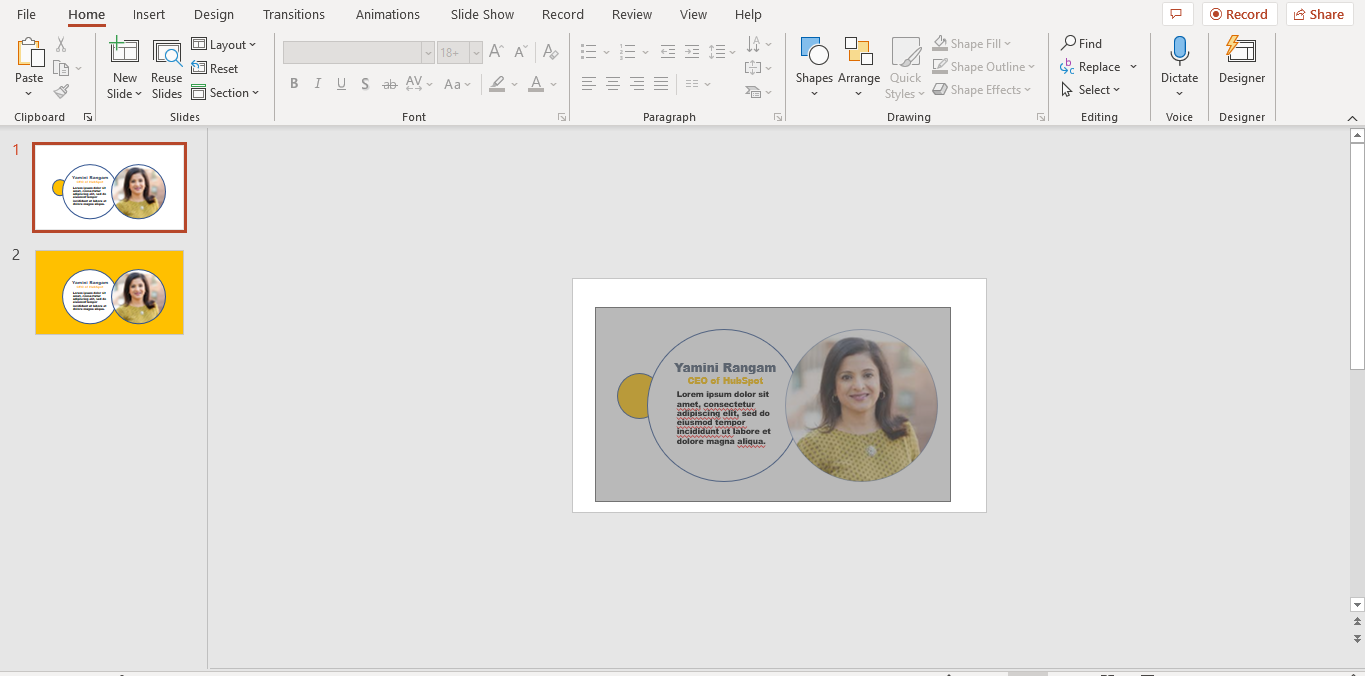Apply bold formatting to text
Viewport: 1365px width, 676px height.
point(293,84)
